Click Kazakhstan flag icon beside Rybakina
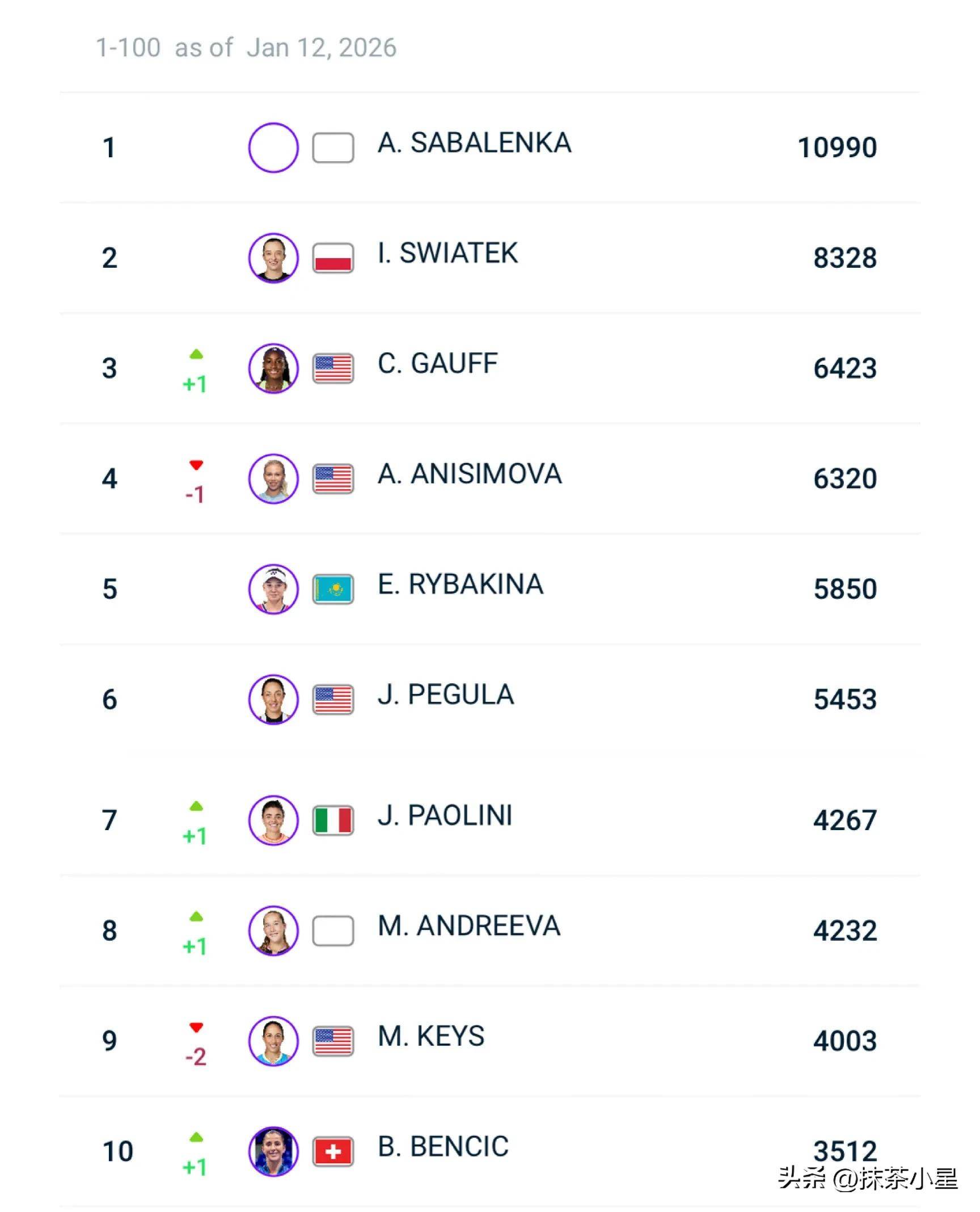Viewport: 980px width, 1212px height. [333, 589]
